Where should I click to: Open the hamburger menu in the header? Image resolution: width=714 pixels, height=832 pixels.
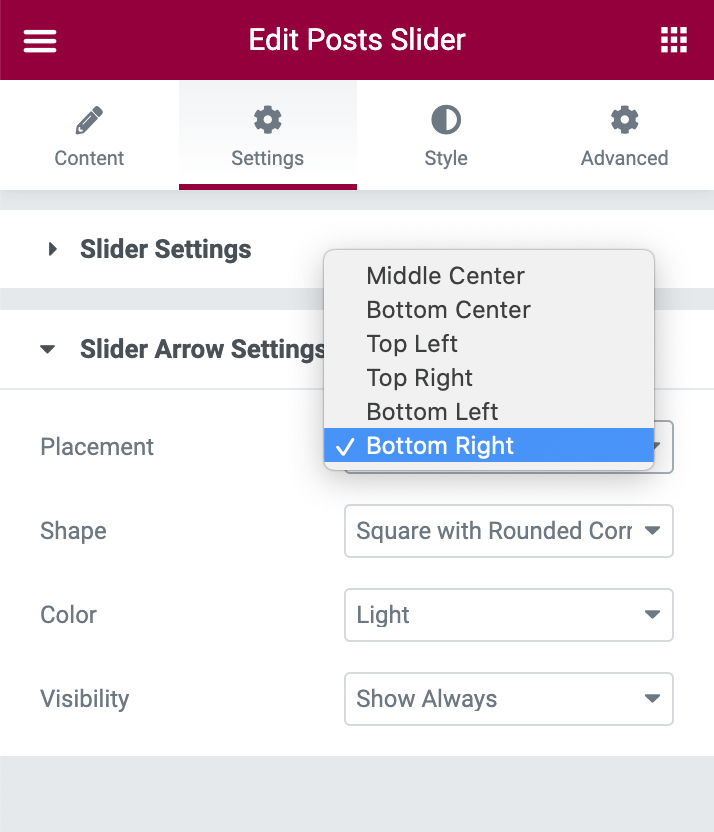[39, 39]
